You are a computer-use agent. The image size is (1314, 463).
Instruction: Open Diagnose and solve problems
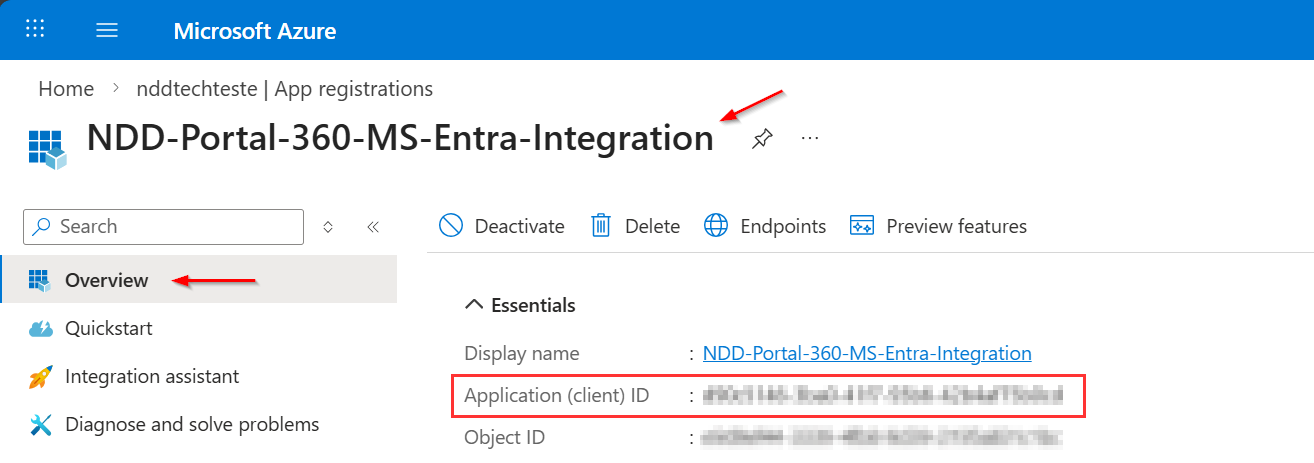[191, 424]
